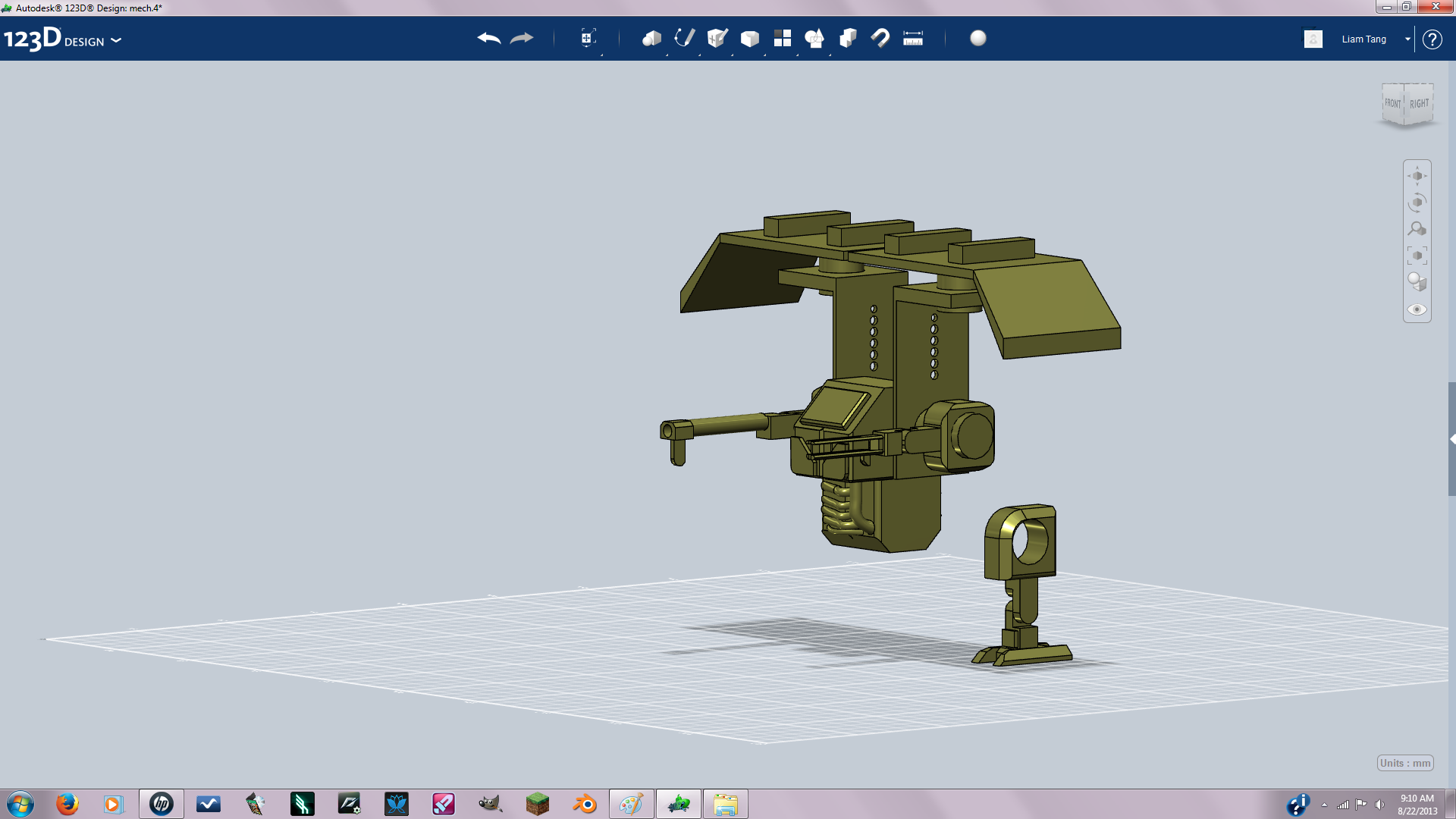Select the Pan navigation tool
The width and height of the screenshot is (1456, 819).
[1417, 176]
